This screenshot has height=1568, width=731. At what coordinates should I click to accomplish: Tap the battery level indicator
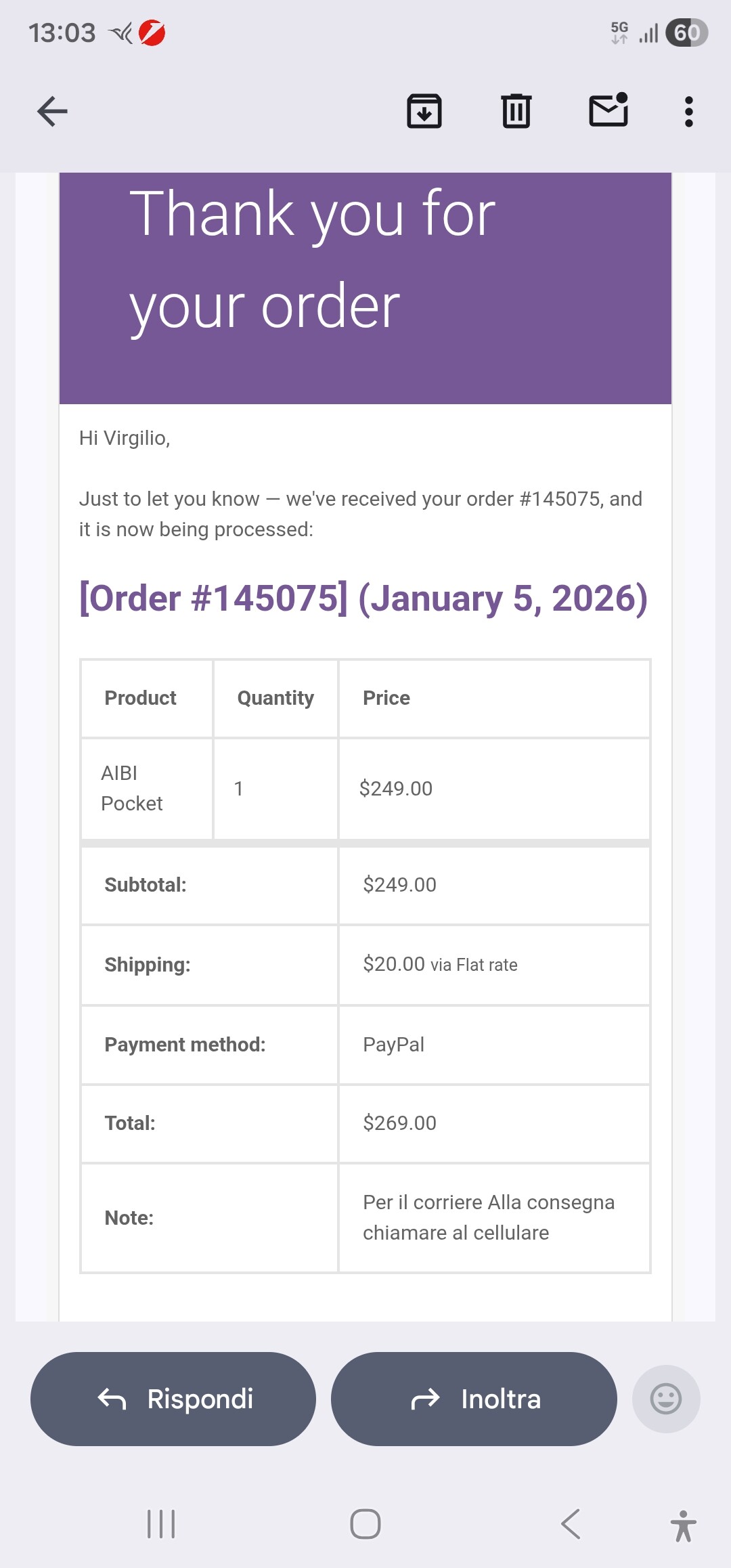[x=686, y=32]
